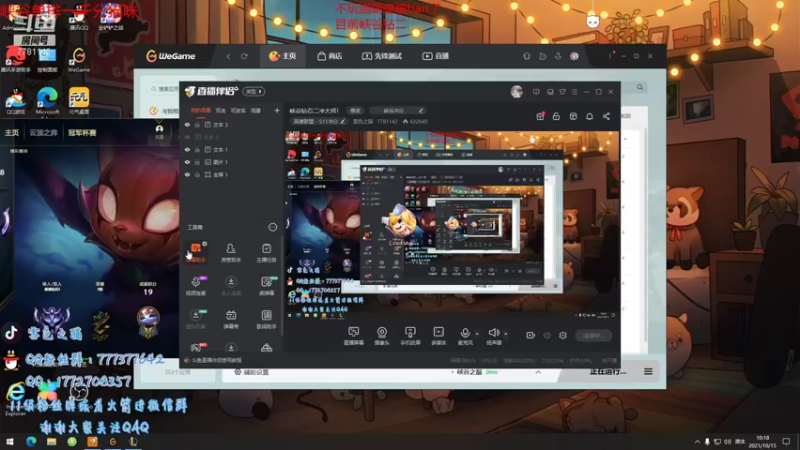
Task: Open the mode pill beside the streaming logo
Action: pyautogui.click(x=254, y=91)
